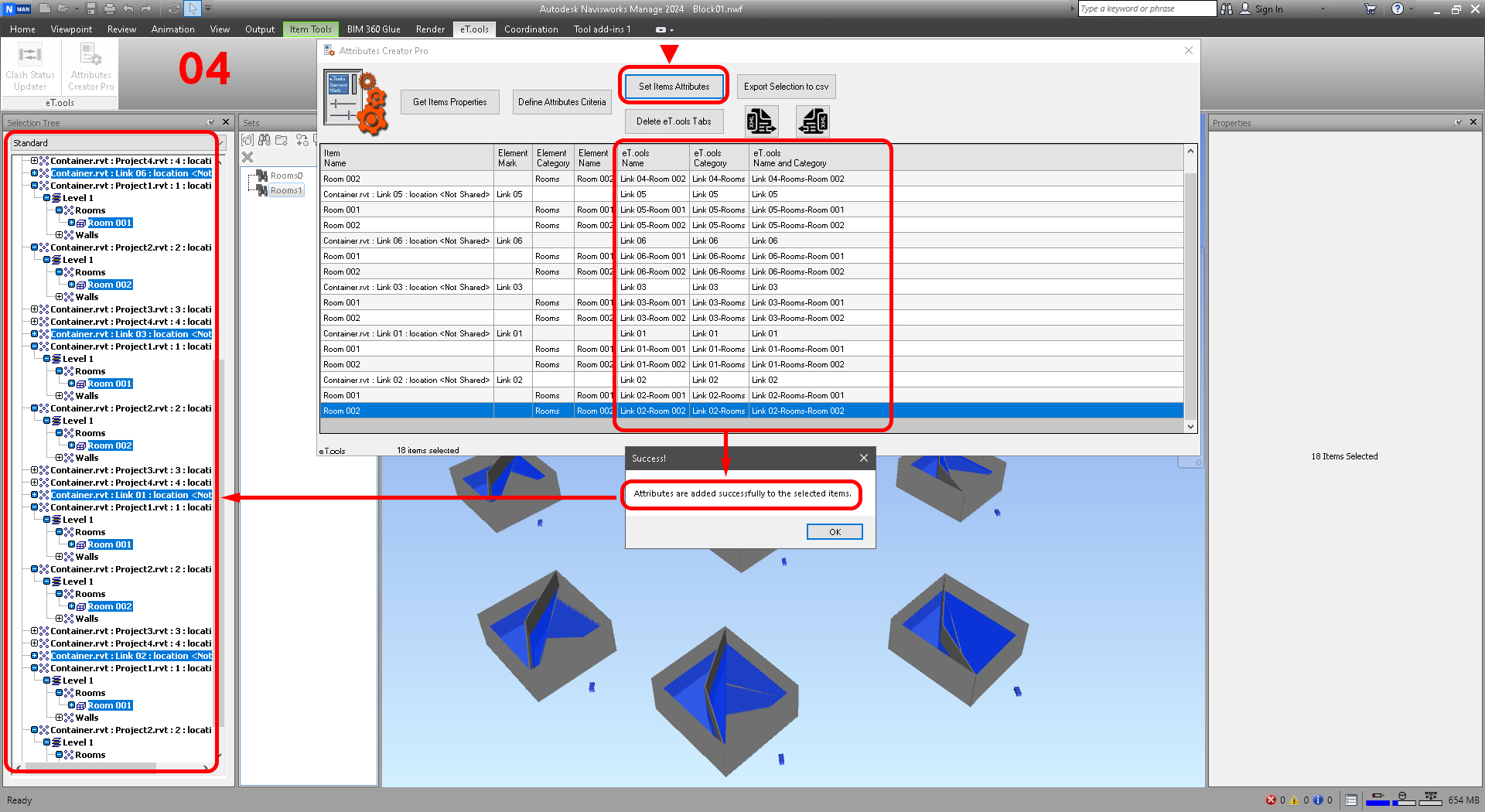Click the 'eT.ools Name' column header
The image size is (1485, 812).
(654, 158)
